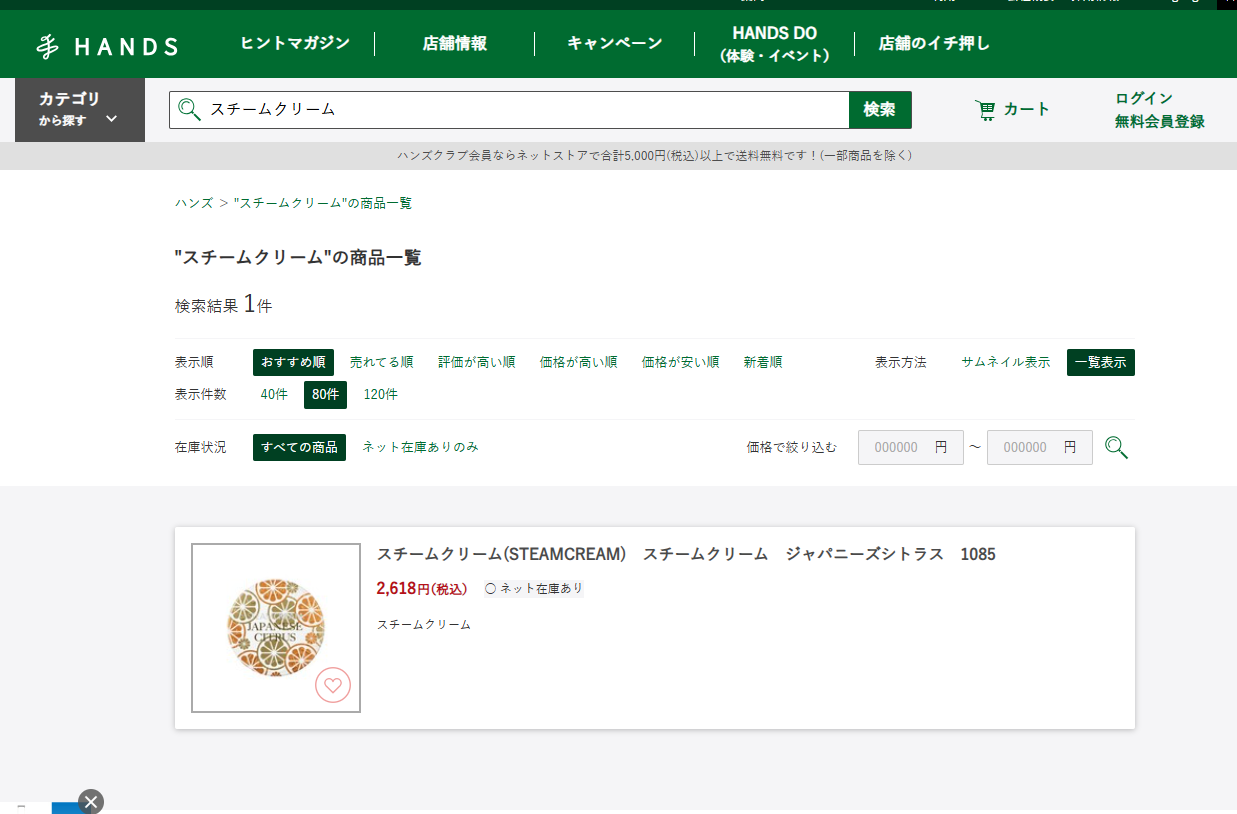Sort by 新着順
Image resolution: width=1237 pixels, height=814 pixels.
[x=763, y=362]
